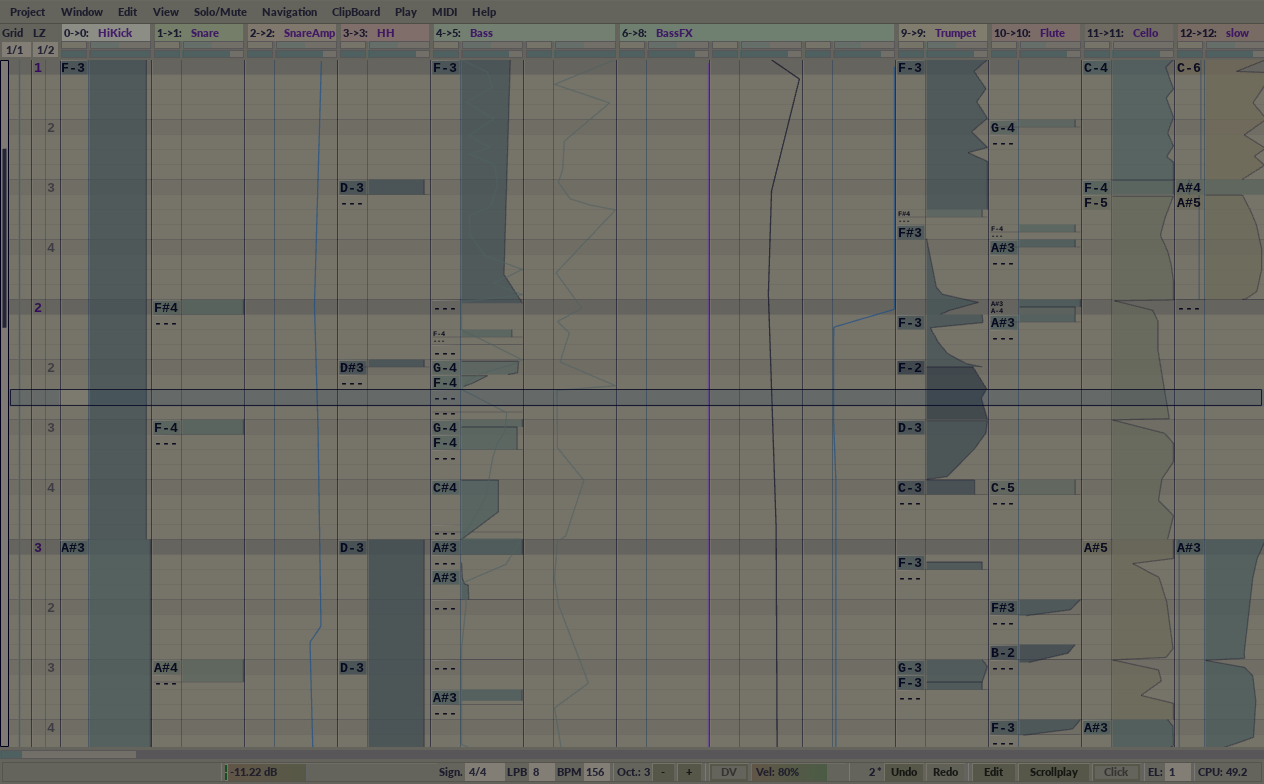Viewport: 1264px width, 784px height.
Task: Click the Undo button
Action: [903, 772]
